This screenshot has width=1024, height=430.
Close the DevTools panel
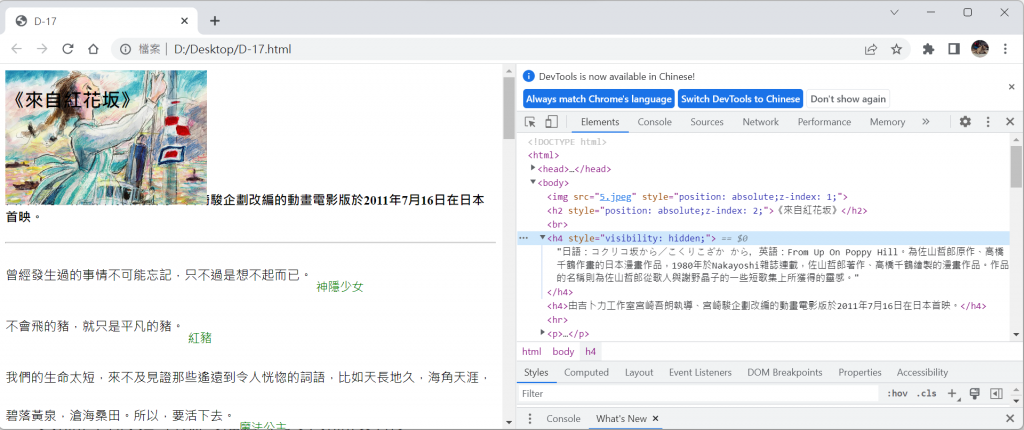(x=1010, y=122)
